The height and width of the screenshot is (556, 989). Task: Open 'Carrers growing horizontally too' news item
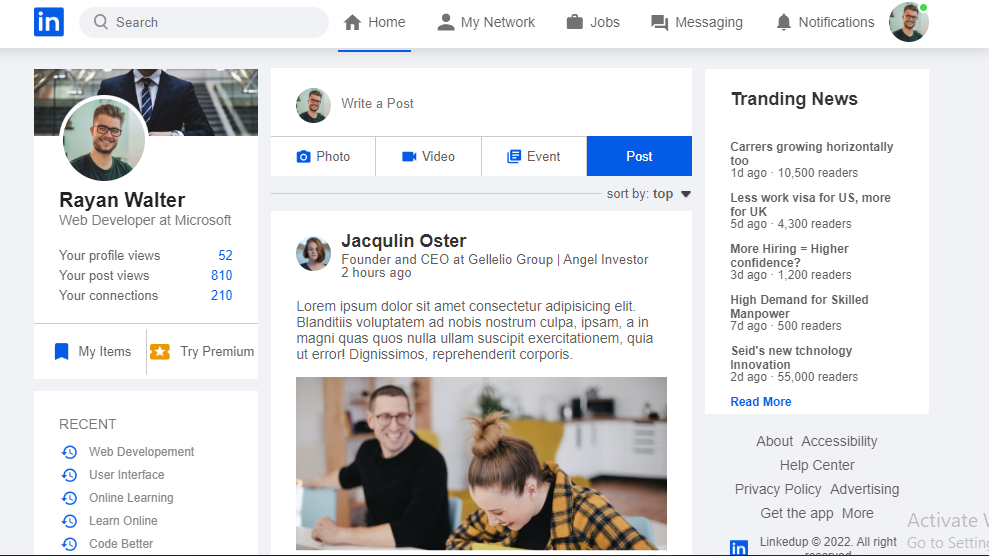[x=812, y=153]
